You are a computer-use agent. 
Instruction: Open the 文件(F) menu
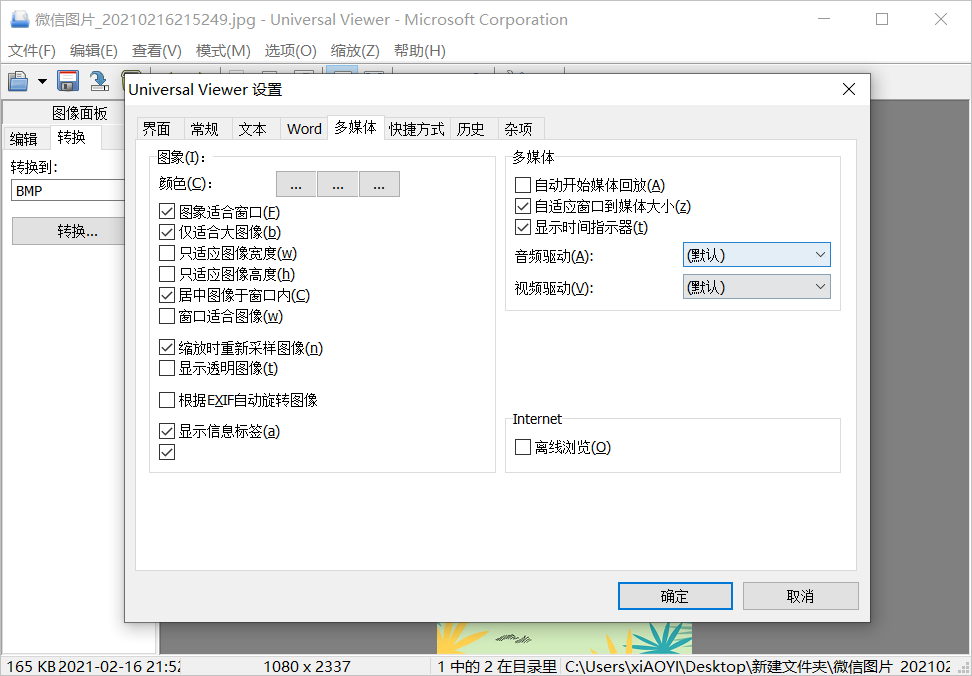[32, 51]
